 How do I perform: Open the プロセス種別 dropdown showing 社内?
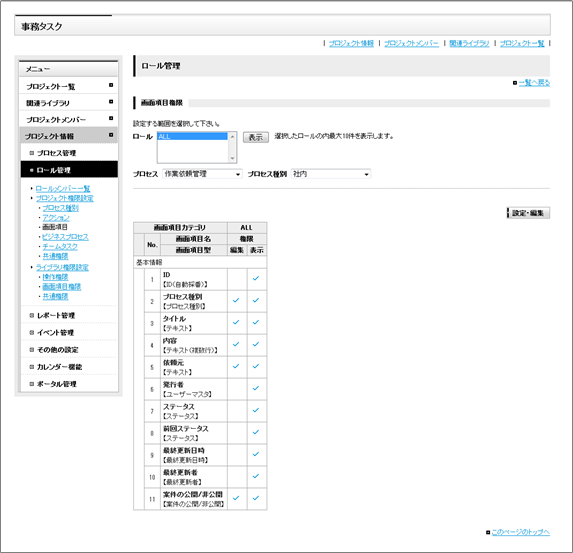(331, 174)
